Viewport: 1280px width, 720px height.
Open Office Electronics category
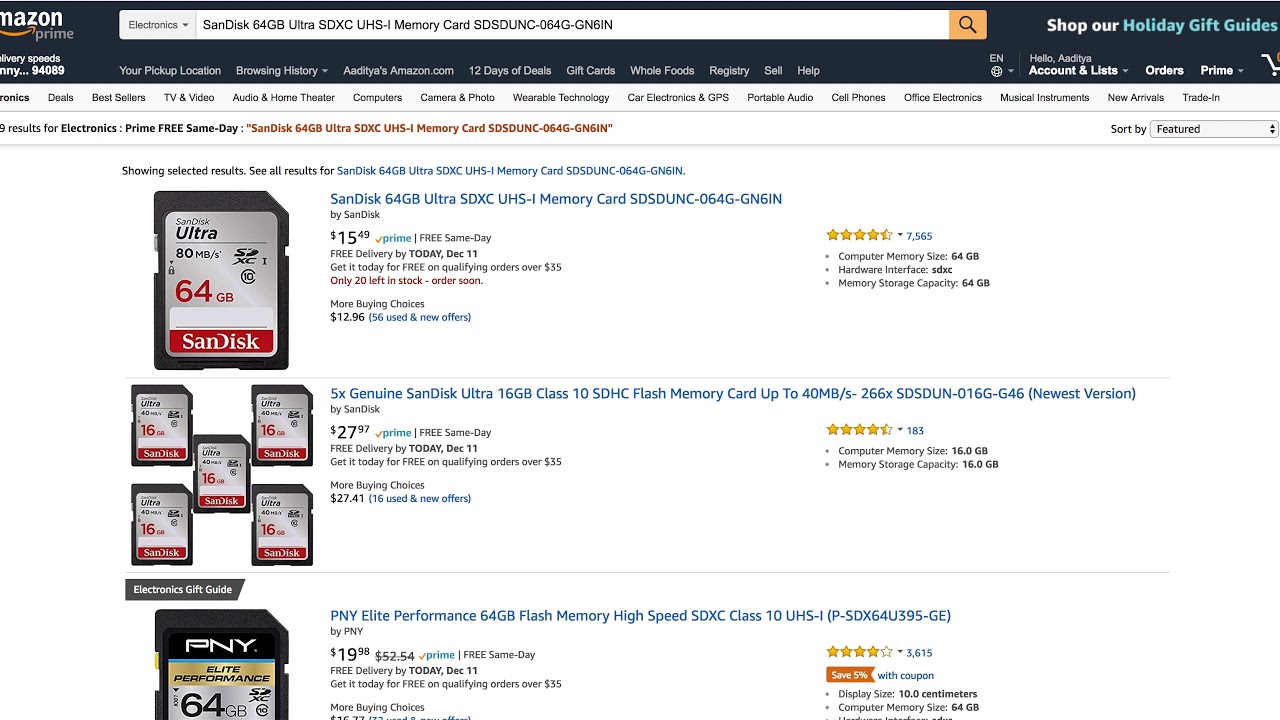943,98
